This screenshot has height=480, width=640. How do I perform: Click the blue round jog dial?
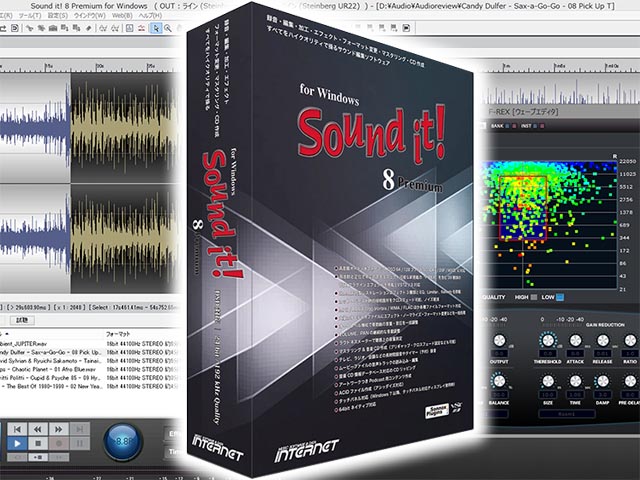(x=123, y=442)
